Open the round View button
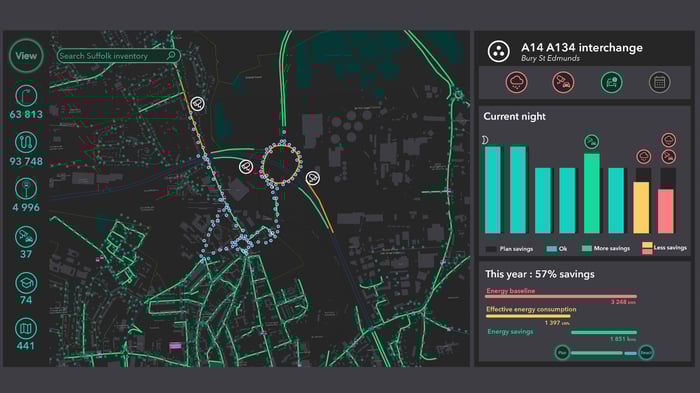 (26, 56)
